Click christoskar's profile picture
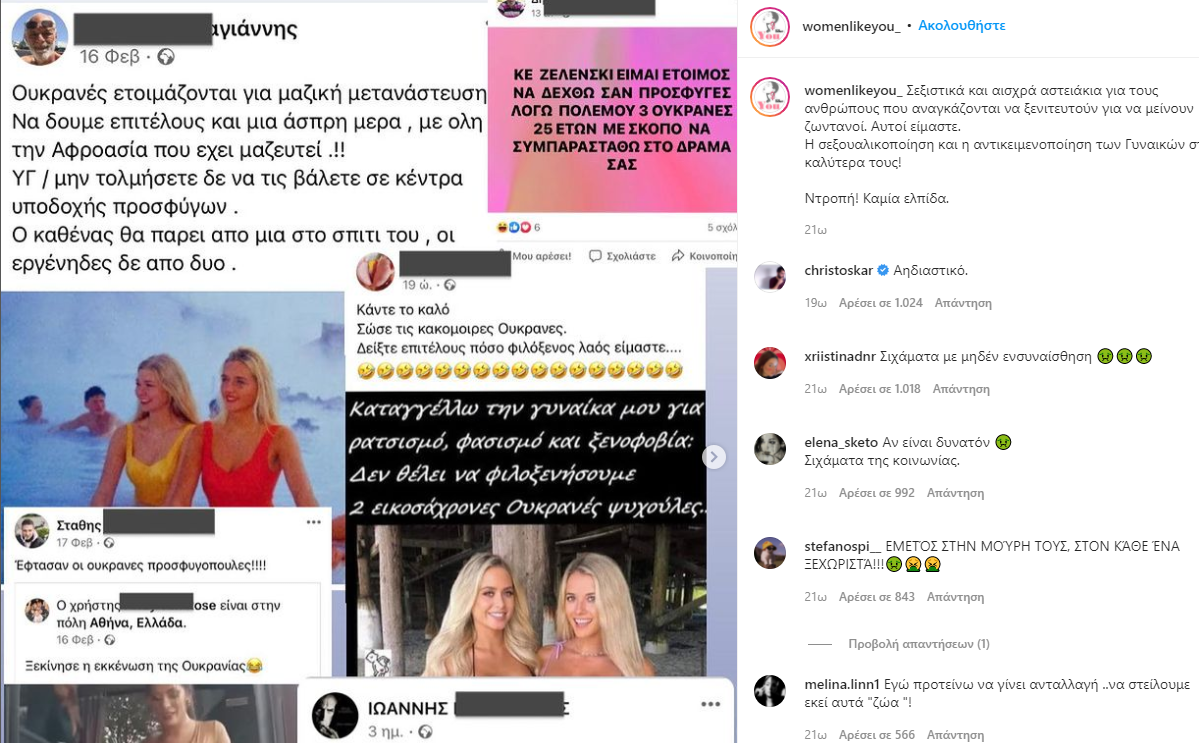 click(770, 277)
